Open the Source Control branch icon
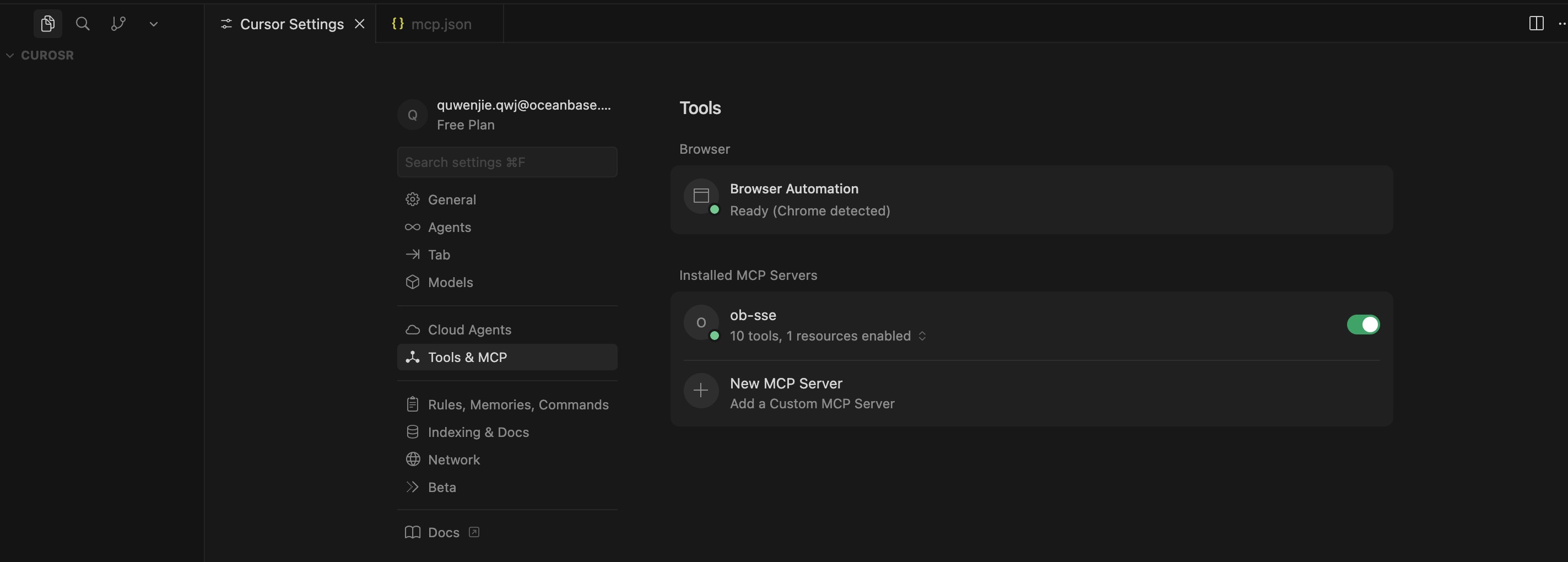Viewport: 1568px width, 562px height. click(x=118, y=24)
